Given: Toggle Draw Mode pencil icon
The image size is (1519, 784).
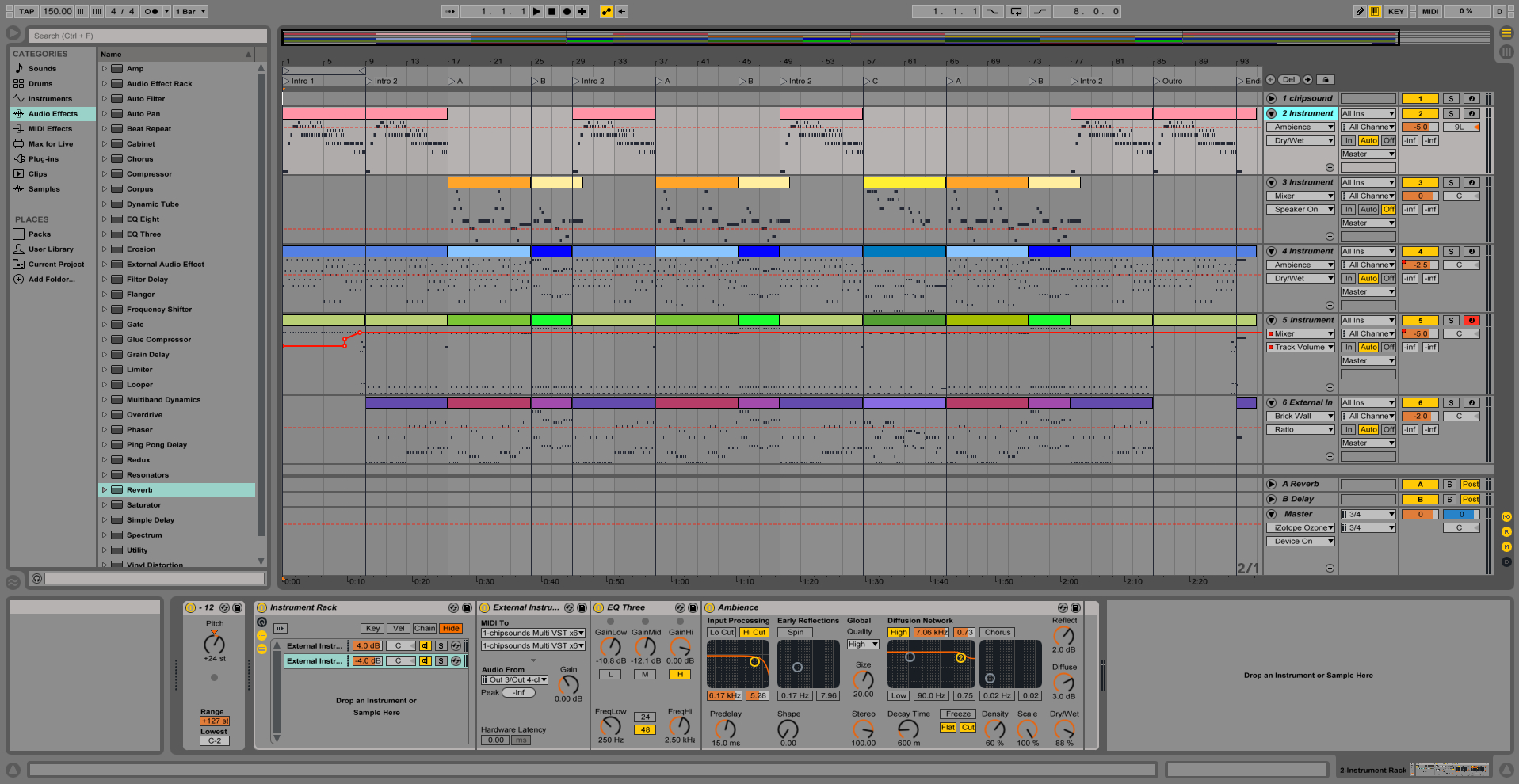Looking at the screenshot, I should tap(1360, 11).
